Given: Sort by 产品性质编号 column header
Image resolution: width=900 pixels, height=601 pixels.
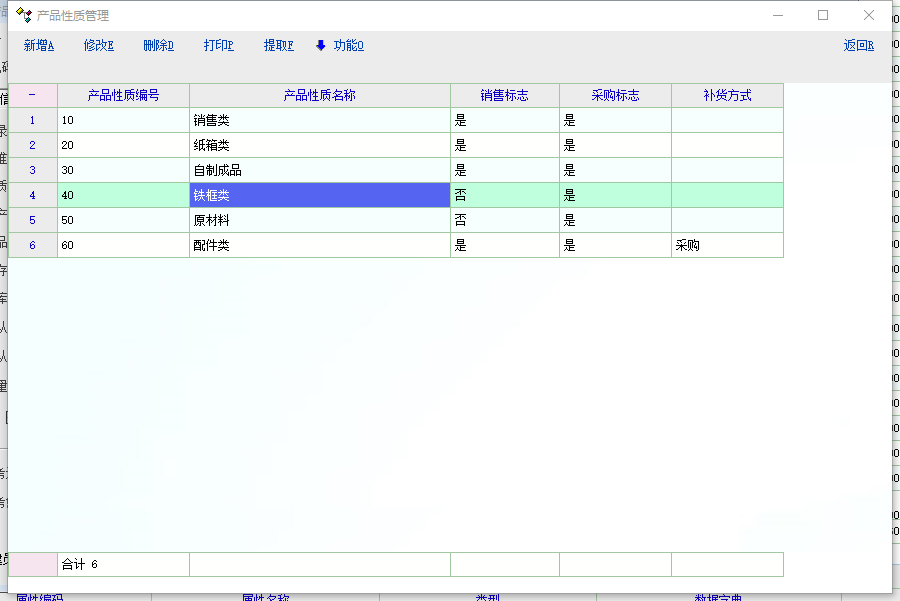Looking at the screenshot, I should pos(123,96).
